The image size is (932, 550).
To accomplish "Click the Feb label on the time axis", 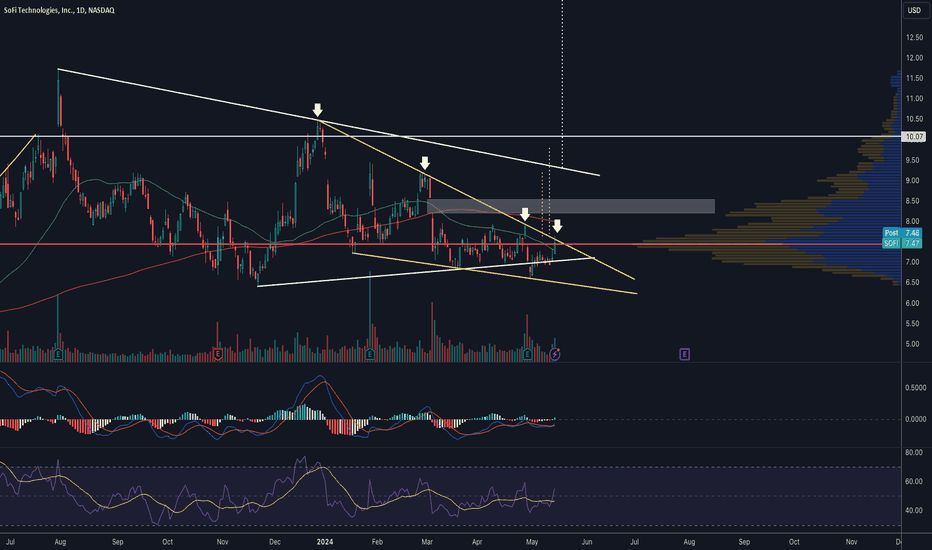I will tap(377, 542).
